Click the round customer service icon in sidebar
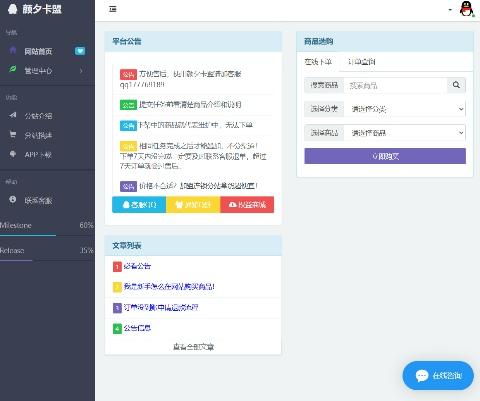Viewport: 480px width, 401px height. coord(13,199)
